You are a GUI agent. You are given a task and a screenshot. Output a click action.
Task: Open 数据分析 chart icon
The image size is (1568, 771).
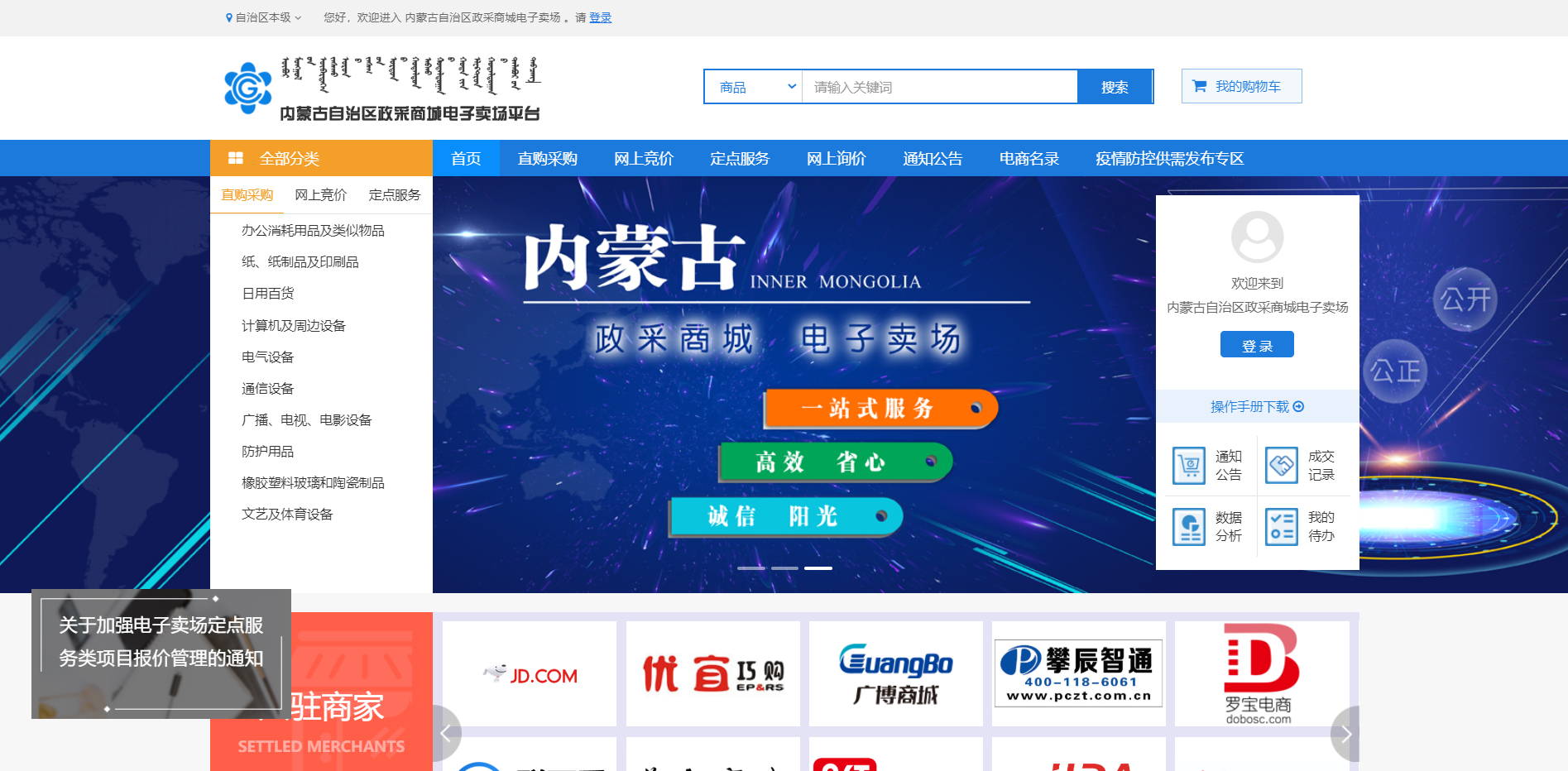pos(1189,526)
